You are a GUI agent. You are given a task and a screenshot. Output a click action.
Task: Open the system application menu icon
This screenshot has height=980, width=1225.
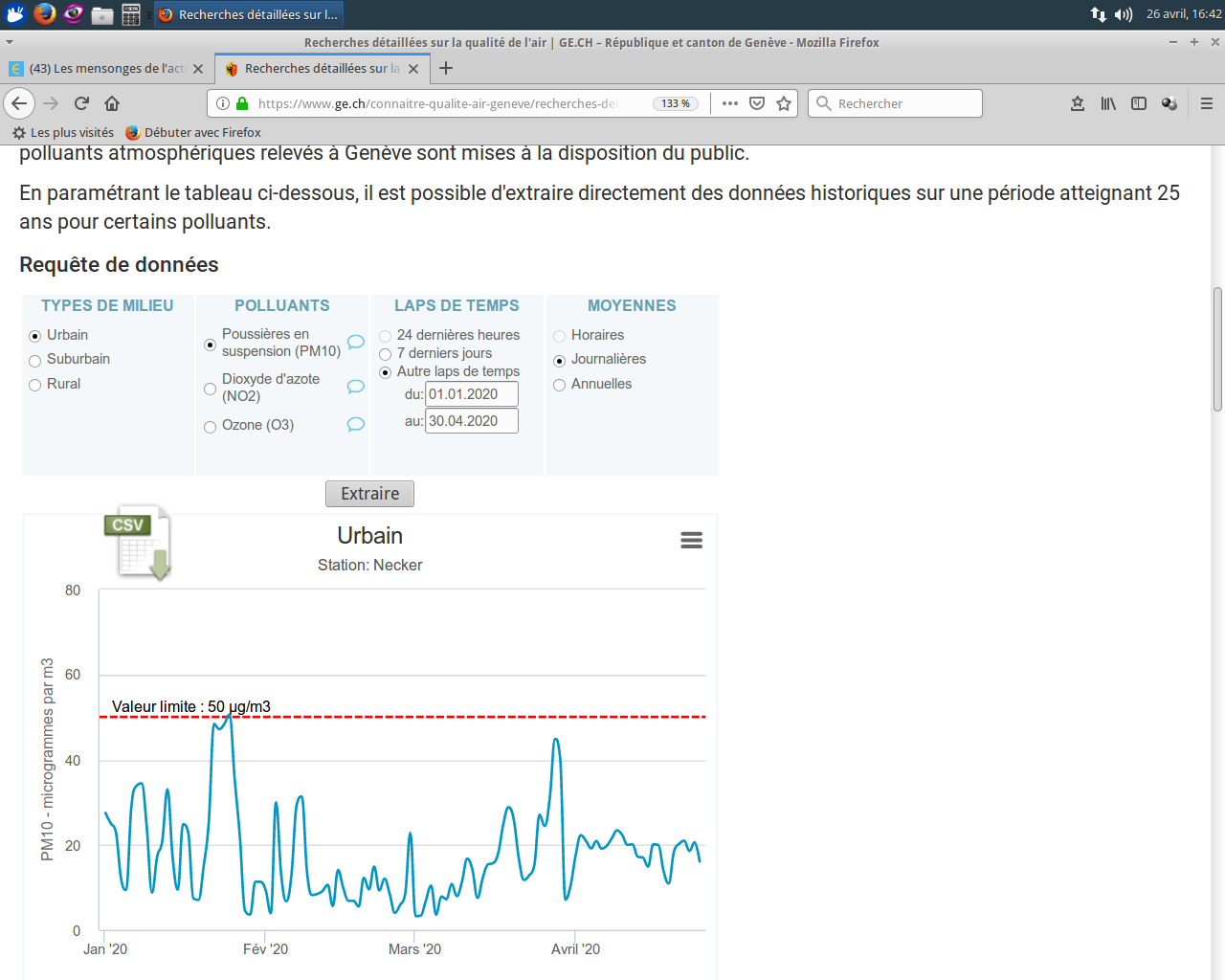[x=15, y=14]
